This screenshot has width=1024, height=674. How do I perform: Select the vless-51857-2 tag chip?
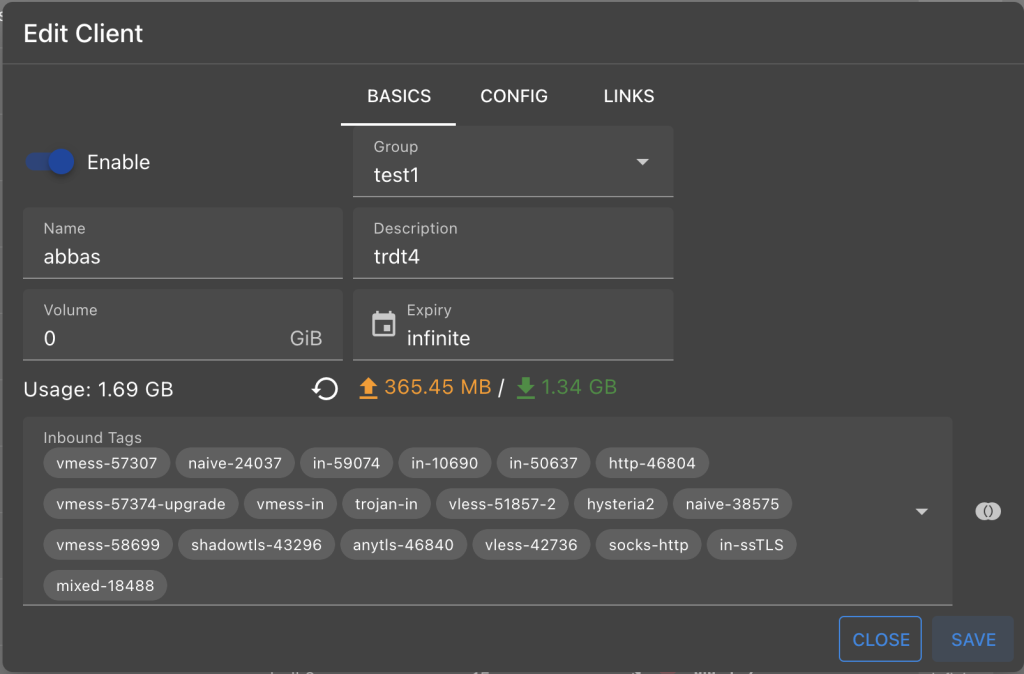502,504
